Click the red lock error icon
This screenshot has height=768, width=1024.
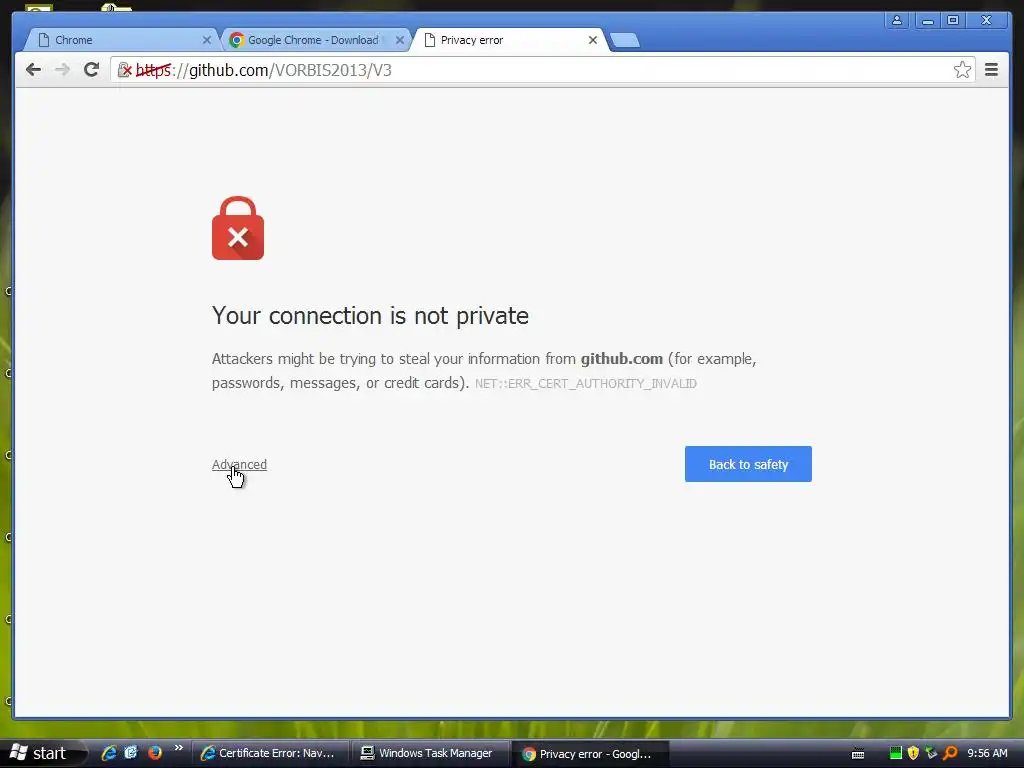tap(238, 228)
